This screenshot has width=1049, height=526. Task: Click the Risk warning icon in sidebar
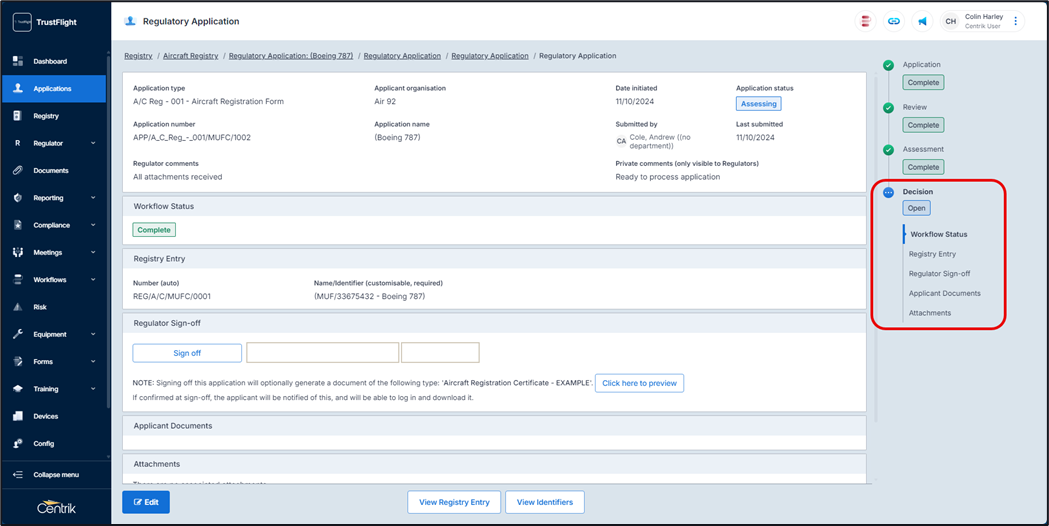point(18,307)
